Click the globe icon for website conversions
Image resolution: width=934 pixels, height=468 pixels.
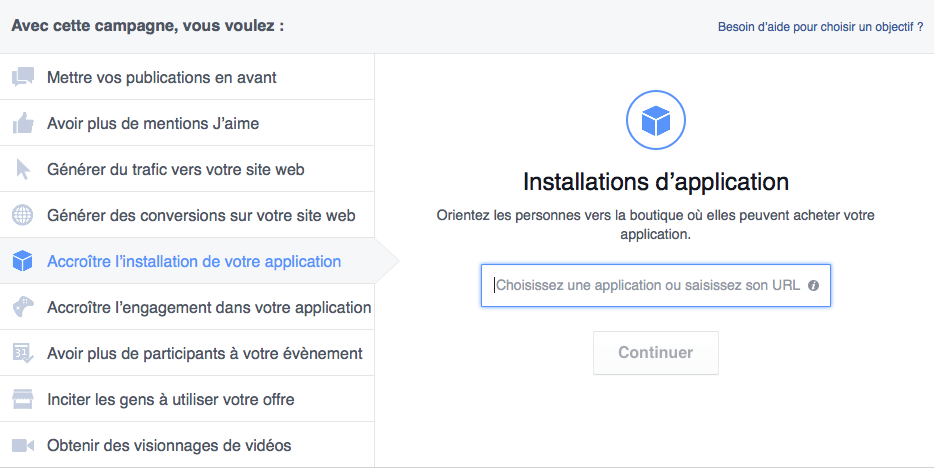pos(22,215)
